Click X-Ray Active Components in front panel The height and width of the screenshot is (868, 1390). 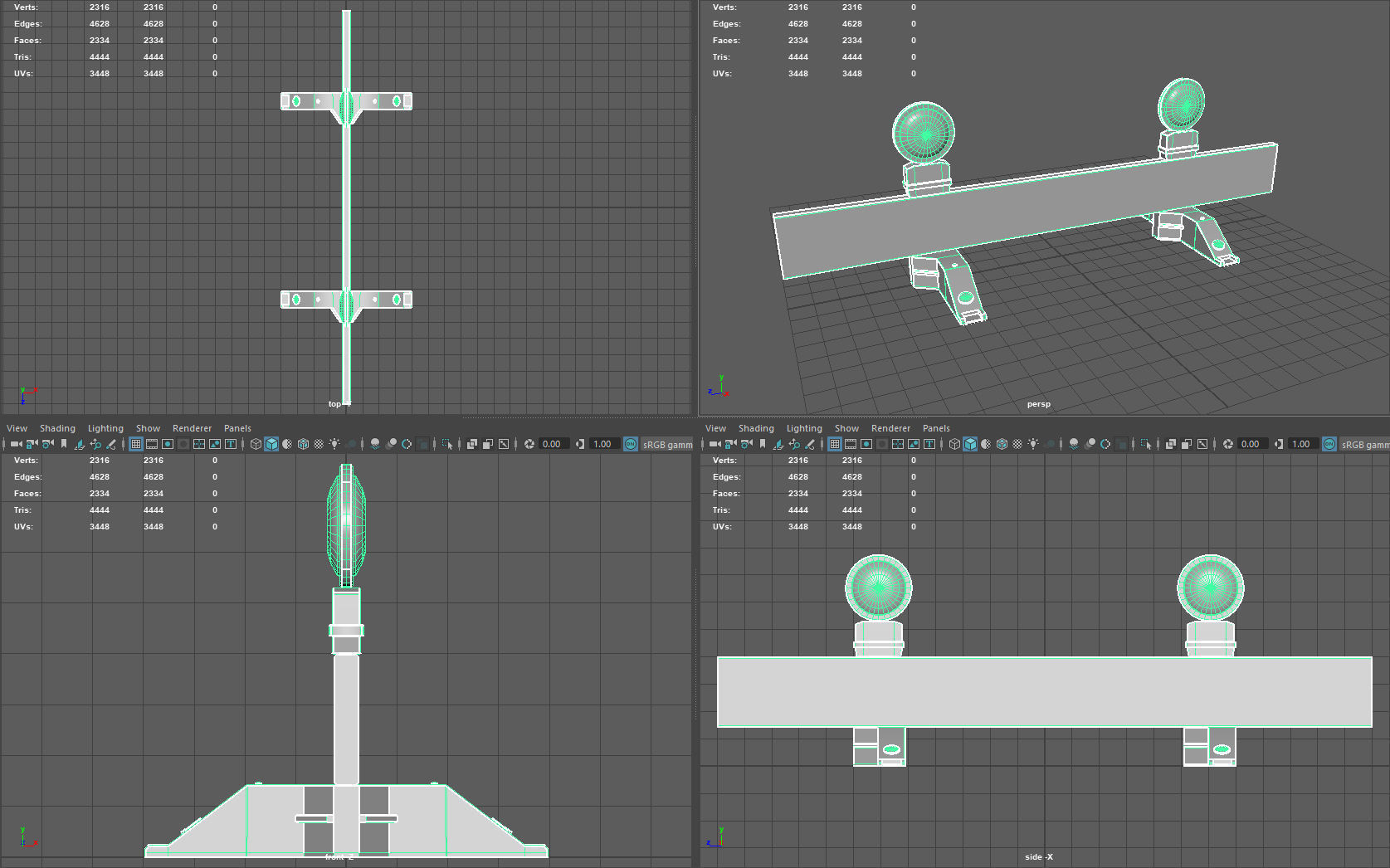(487, 444)
